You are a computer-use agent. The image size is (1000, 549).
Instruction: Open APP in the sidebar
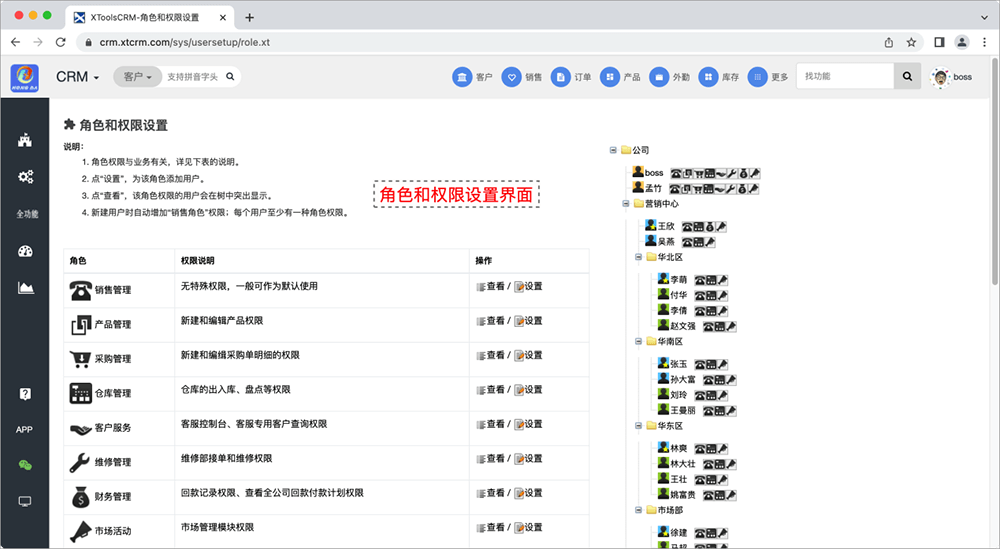tap(24, 430)
